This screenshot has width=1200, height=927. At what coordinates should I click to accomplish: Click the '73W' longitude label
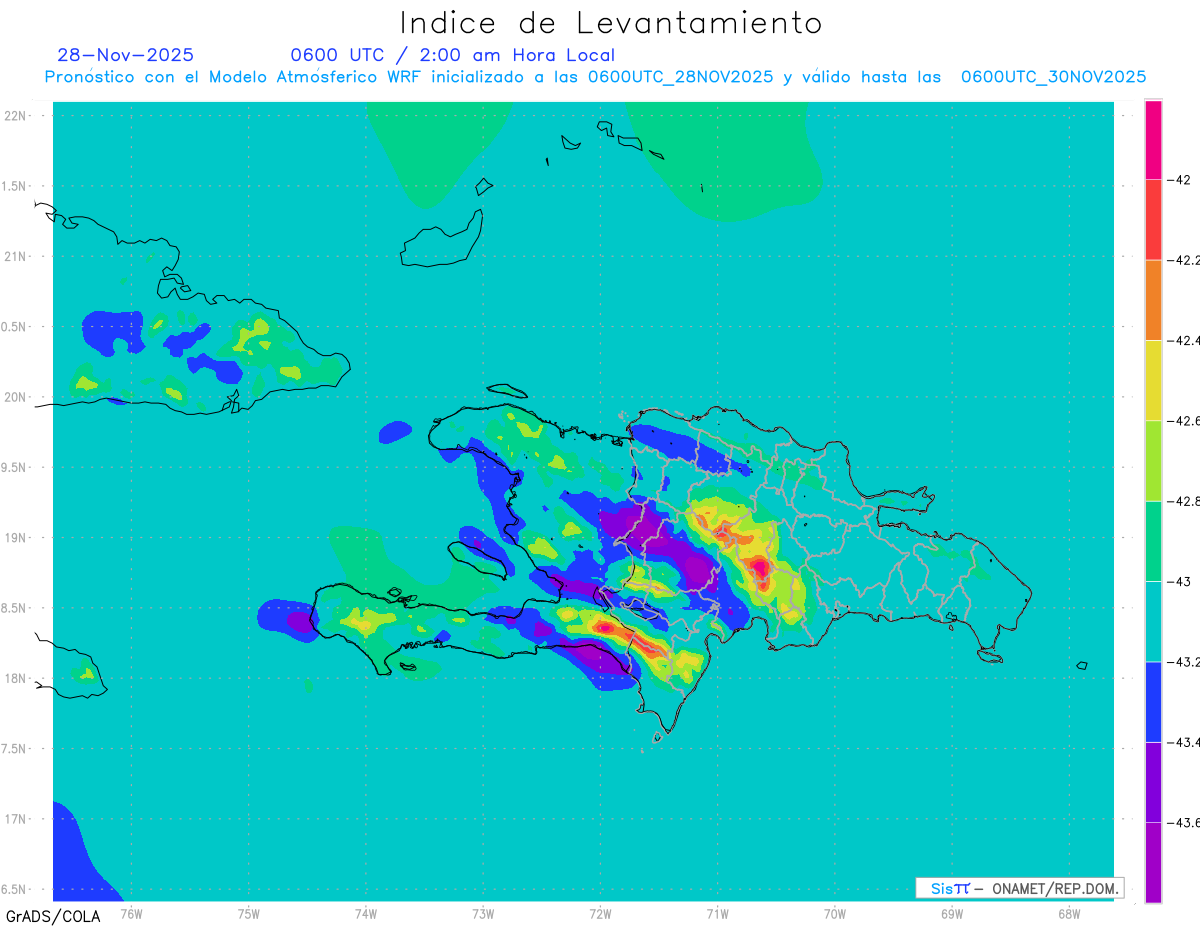point(483,912)
